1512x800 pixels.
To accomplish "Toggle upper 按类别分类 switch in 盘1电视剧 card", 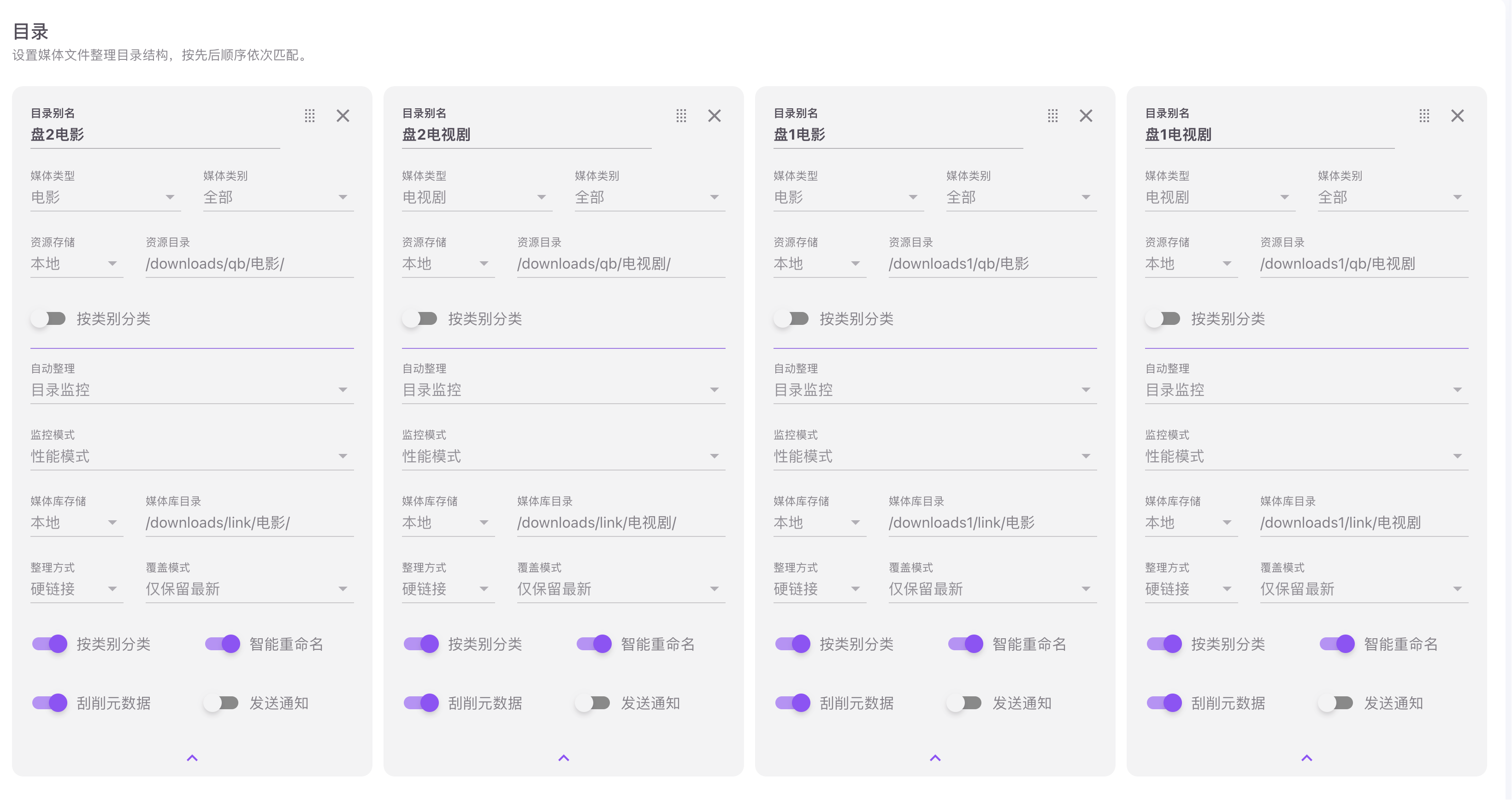I will pos(1164,319).
